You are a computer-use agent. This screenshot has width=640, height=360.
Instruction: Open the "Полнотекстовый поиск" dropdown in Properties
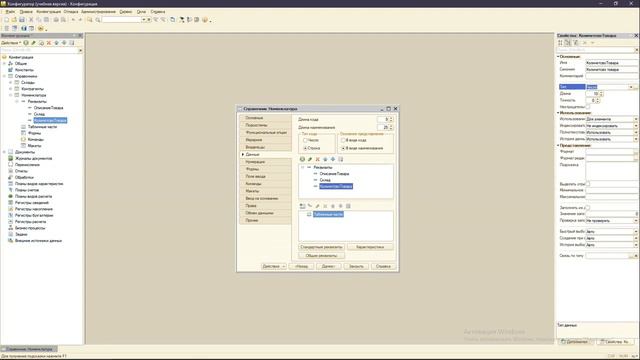pyautogui.click(x=636, y=132)
